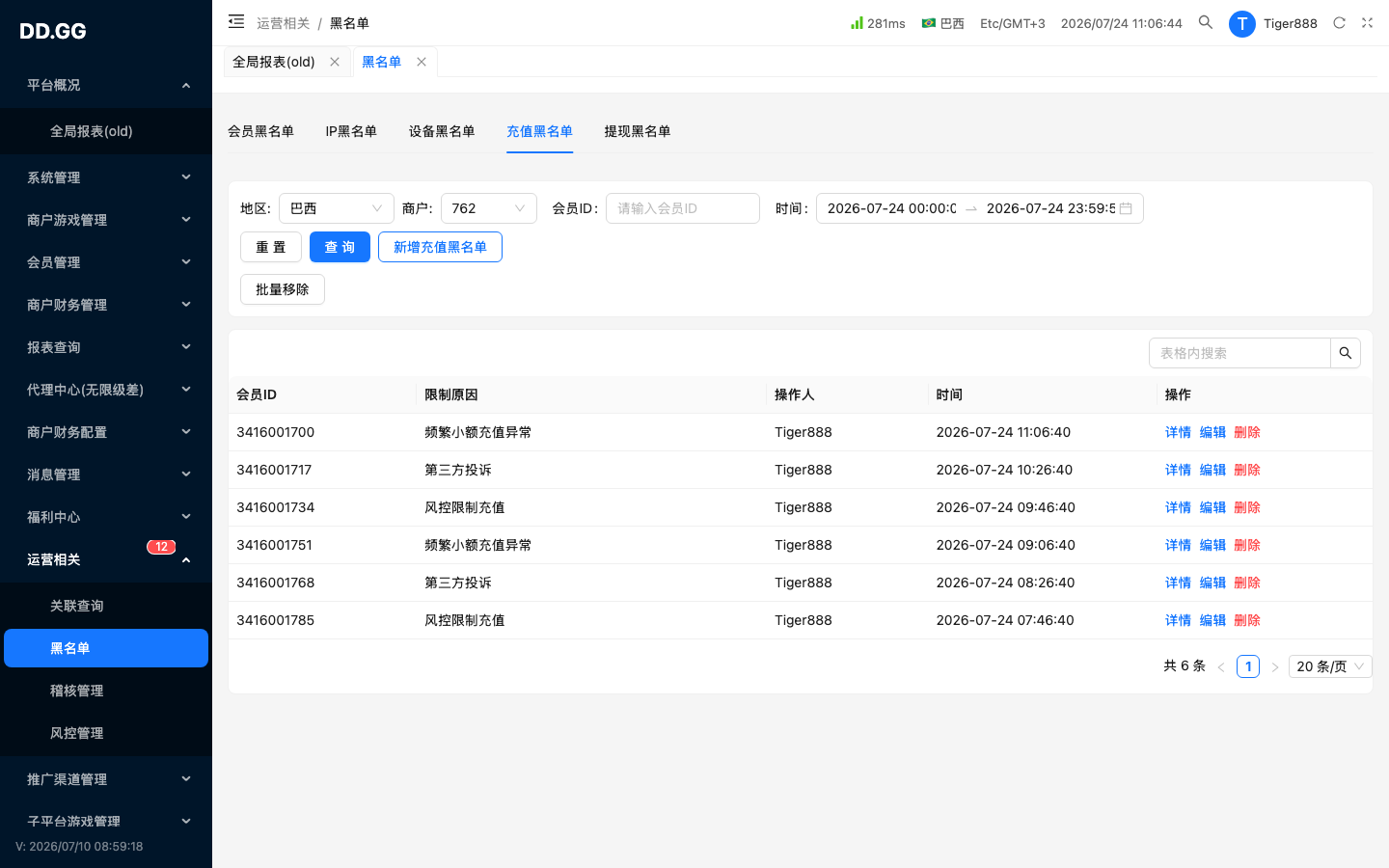Open the 商户 762 dropdown
Screen dimensions: 1389x868
click(x=489, y=208)
